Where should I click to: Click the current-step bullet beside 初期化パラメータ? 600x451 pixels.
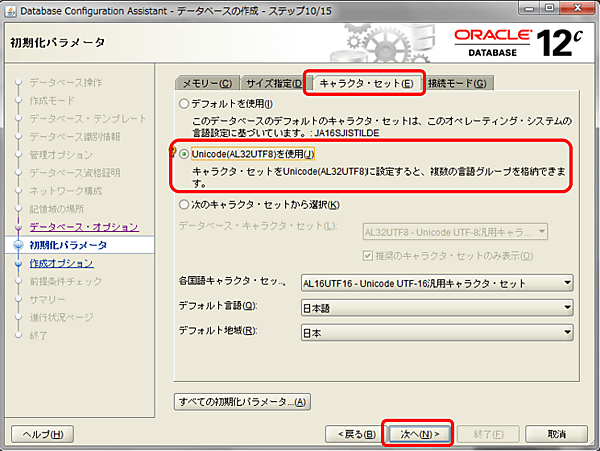pyautogui.click(x=18, y=245)
